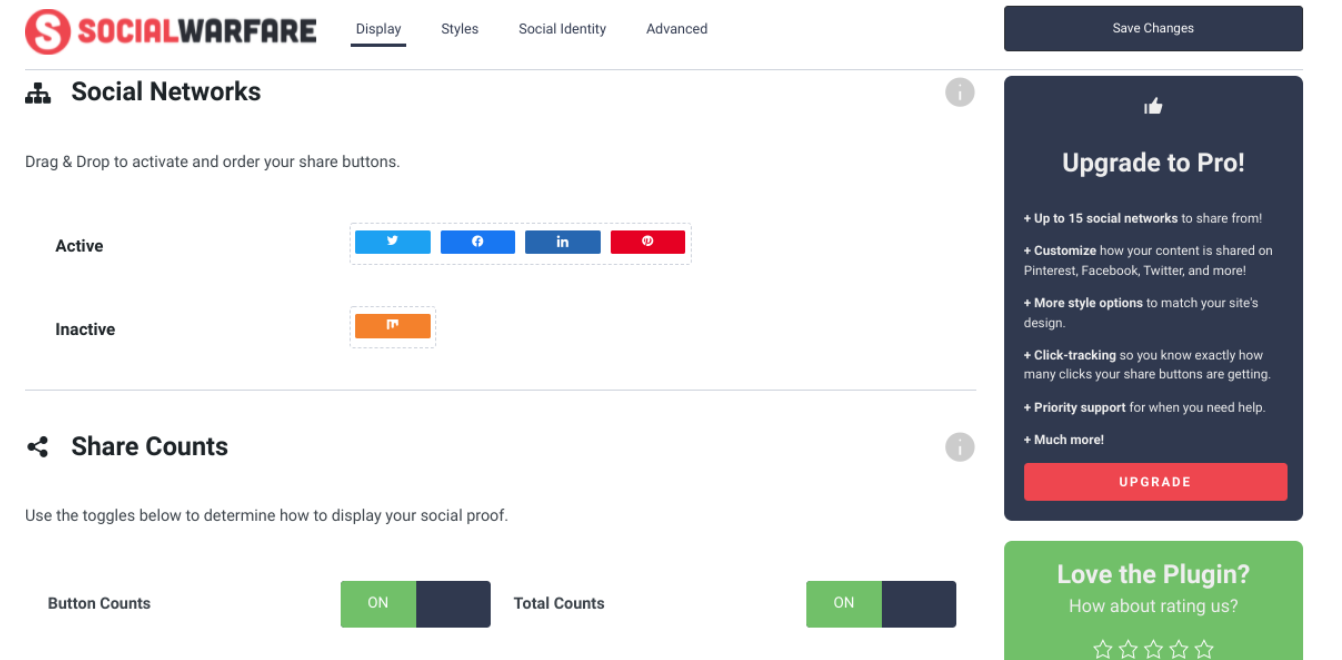Switch to the Styles tab
The image size is (1342, 660).
[x=459, y=29]
